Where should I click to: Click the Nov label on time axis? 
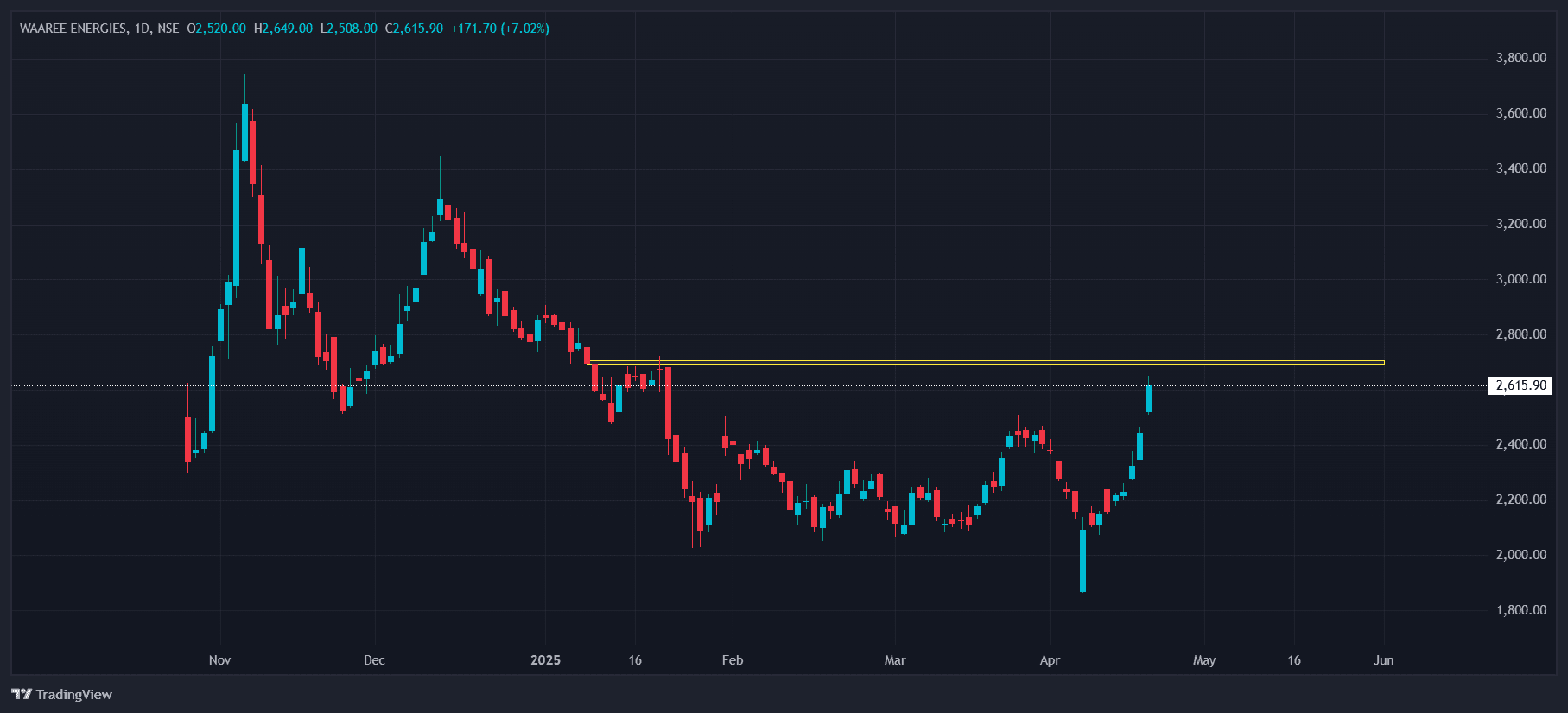(220, 660)
